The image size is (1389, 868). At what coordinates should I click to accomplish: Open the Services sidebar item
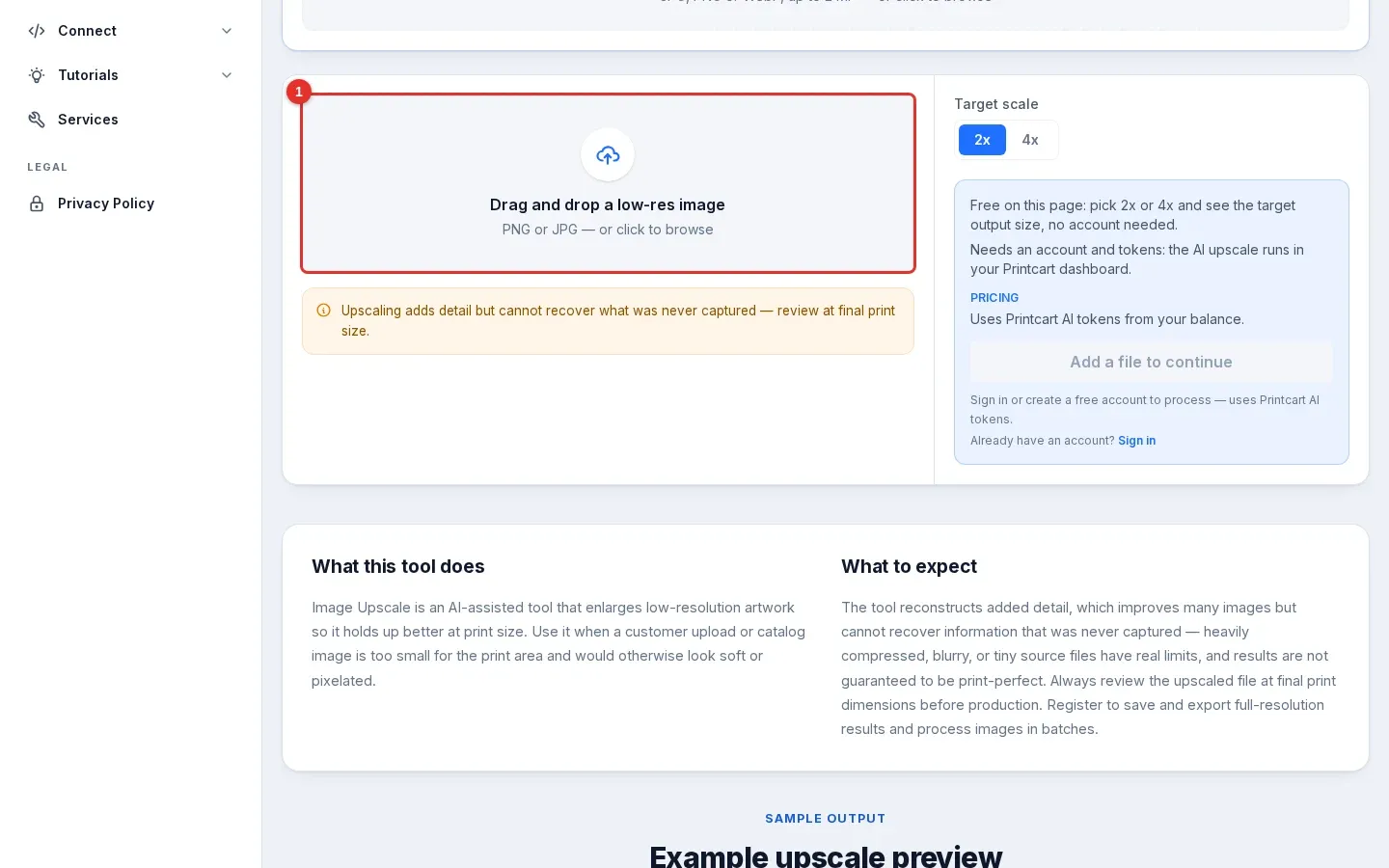[x=131, y=120]
